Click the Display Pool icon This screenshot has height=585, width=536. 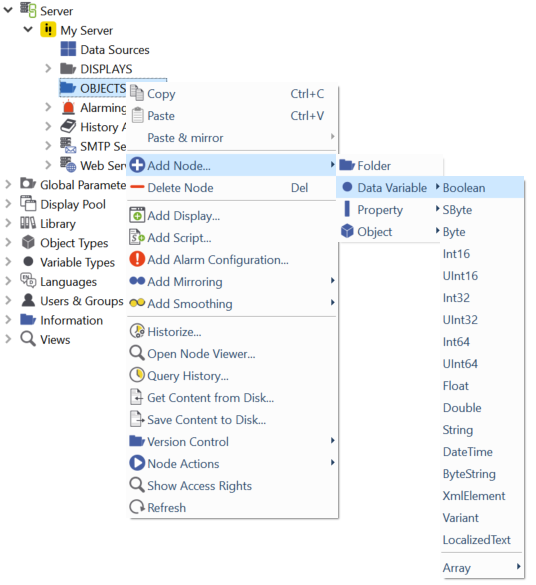click(x=28, y=203)
